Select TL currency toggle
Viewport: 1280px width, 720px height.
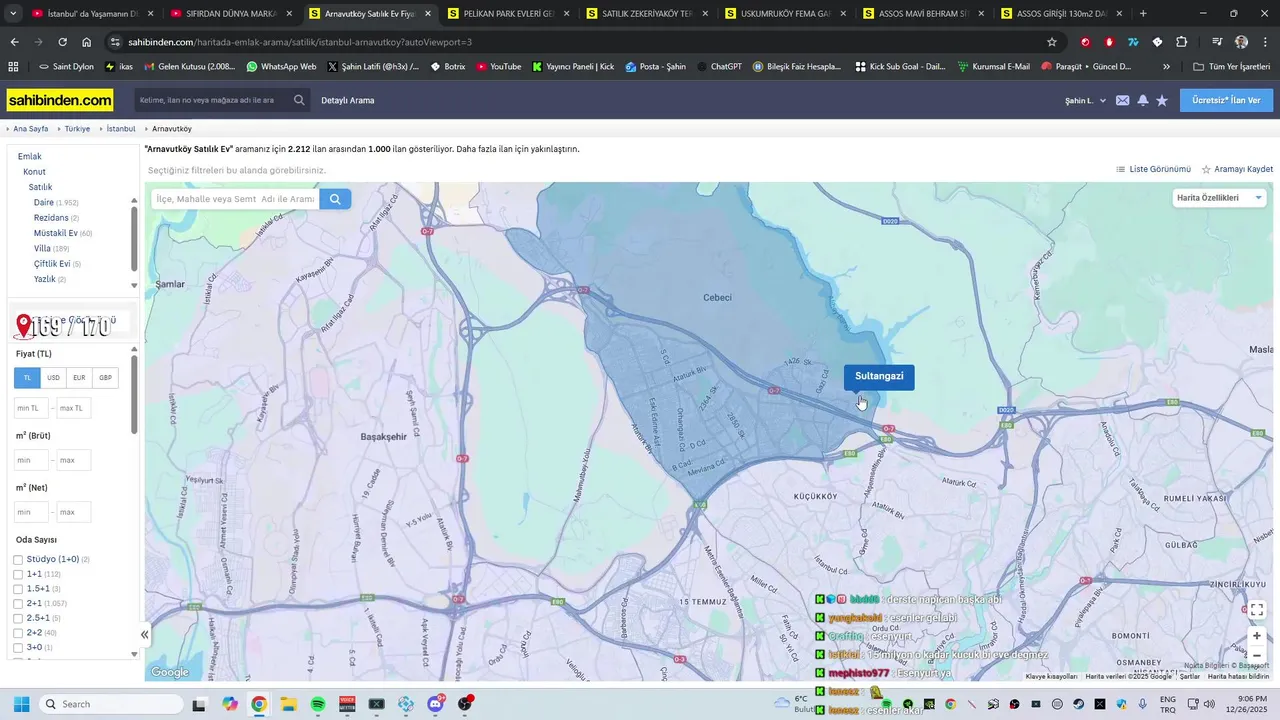pyautogui.click(x=27, y=378)
